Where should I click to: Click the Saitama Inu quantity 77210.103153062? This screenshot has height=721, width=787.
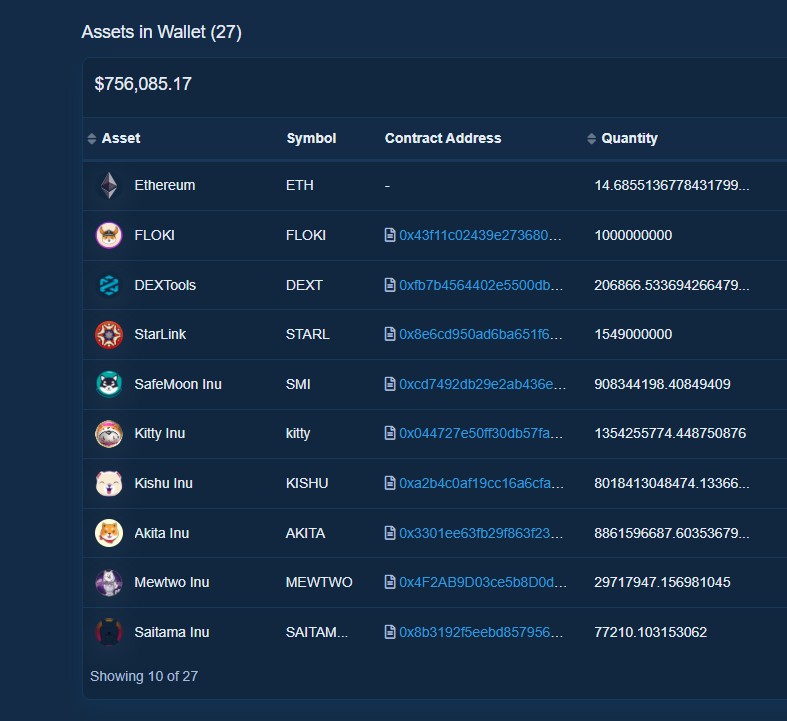tap(651, 632)
